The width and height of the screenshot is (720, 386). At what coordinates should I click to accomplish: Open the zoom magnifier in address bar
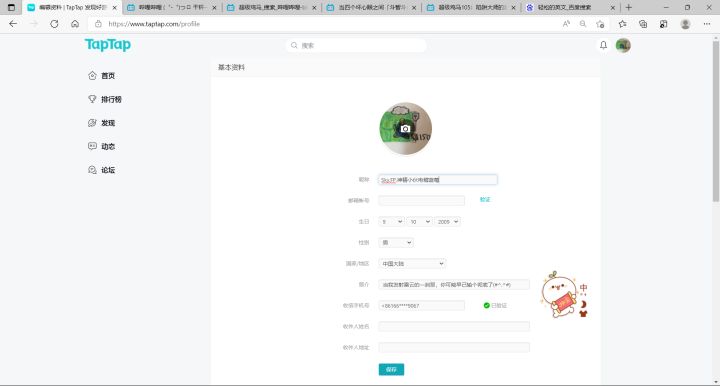[583, 24]
